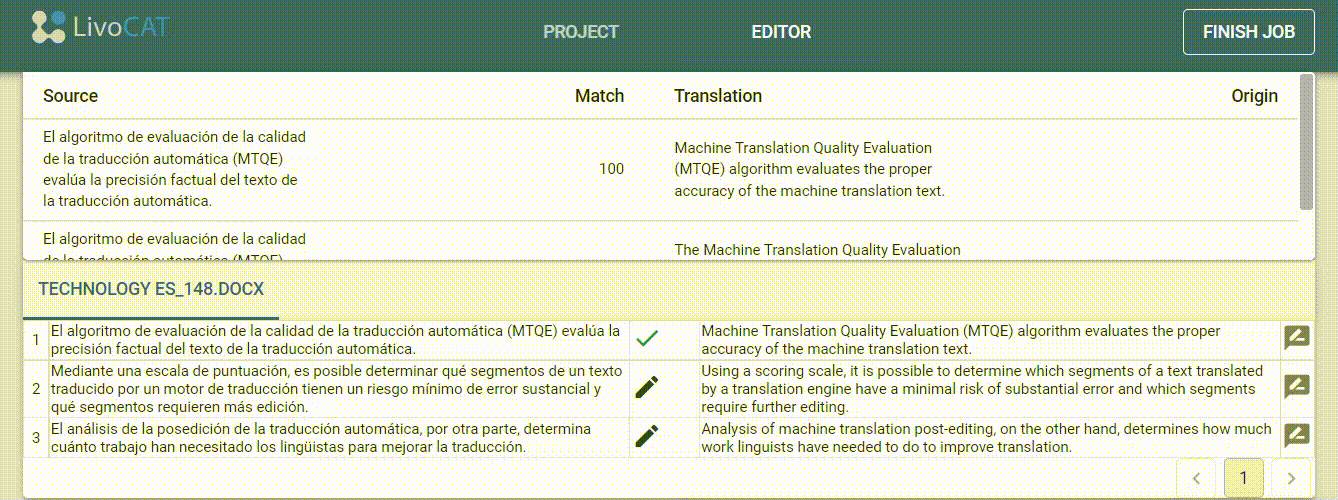
Task: Click the LivoCAT logo icon
Action: coord(48,28)
